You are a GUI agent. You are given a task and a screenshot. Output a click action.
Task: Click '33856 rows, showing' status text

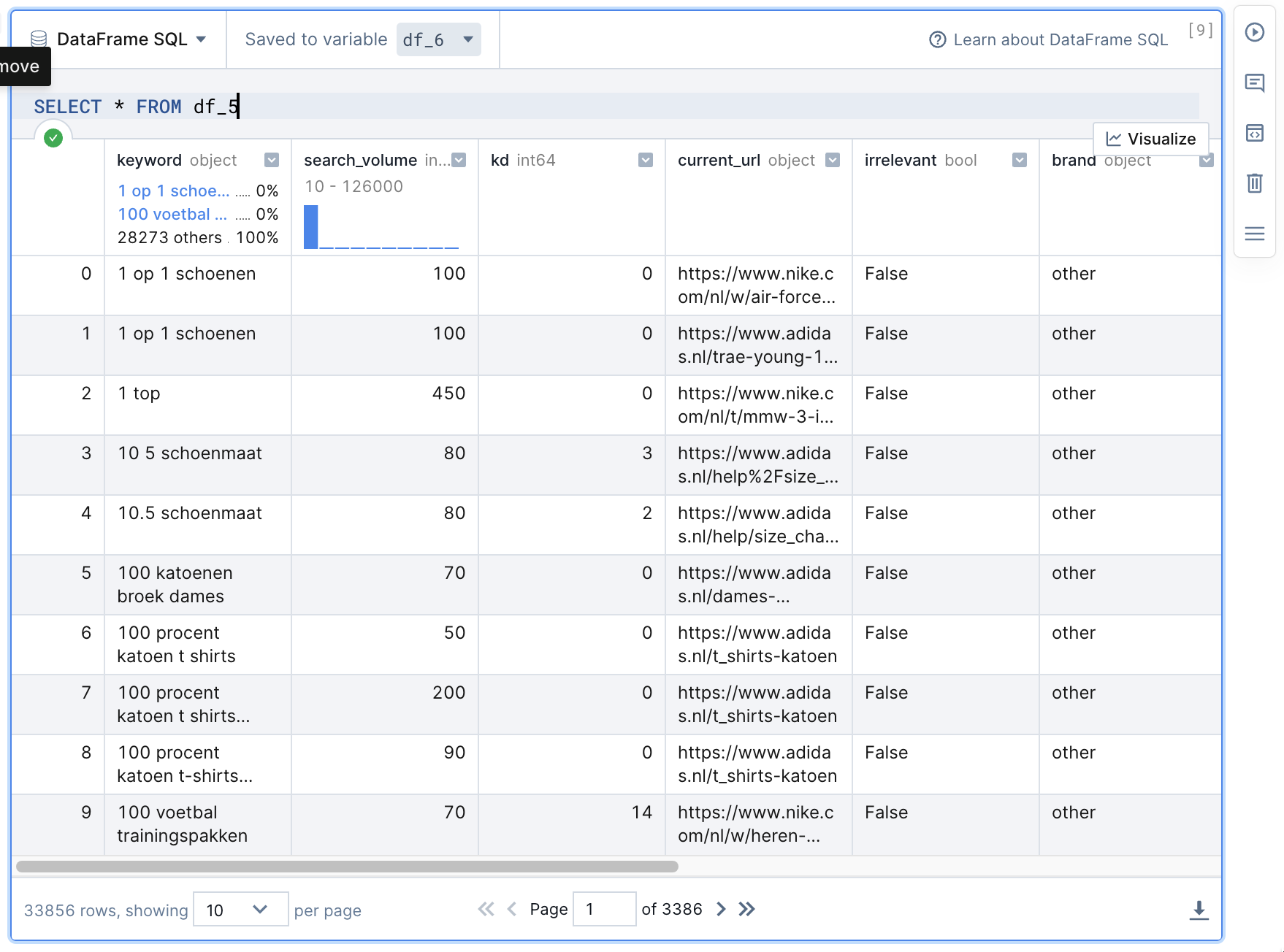pos(106,910)
